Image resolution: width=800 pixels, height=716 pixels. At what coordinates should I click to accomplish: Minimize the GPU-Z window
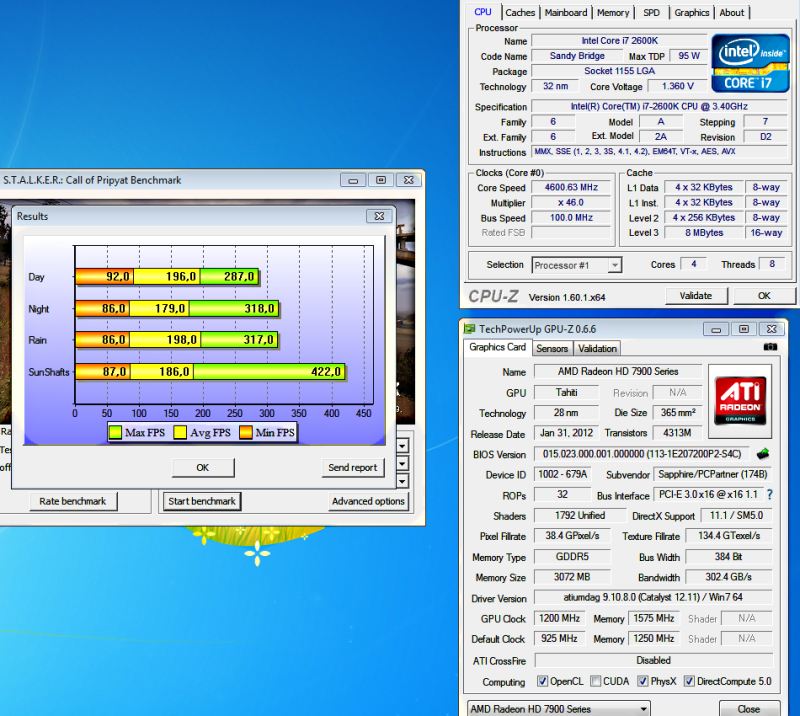pos(716,330)
